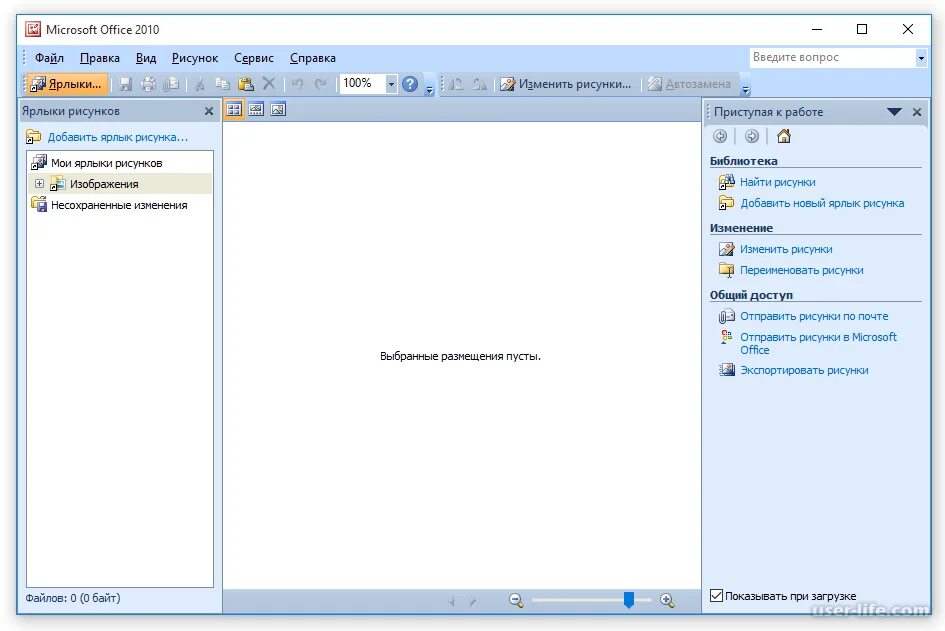Click the Добавить ярлык рисунка link
Screen dimensions: 945x631
pos(118,137)
